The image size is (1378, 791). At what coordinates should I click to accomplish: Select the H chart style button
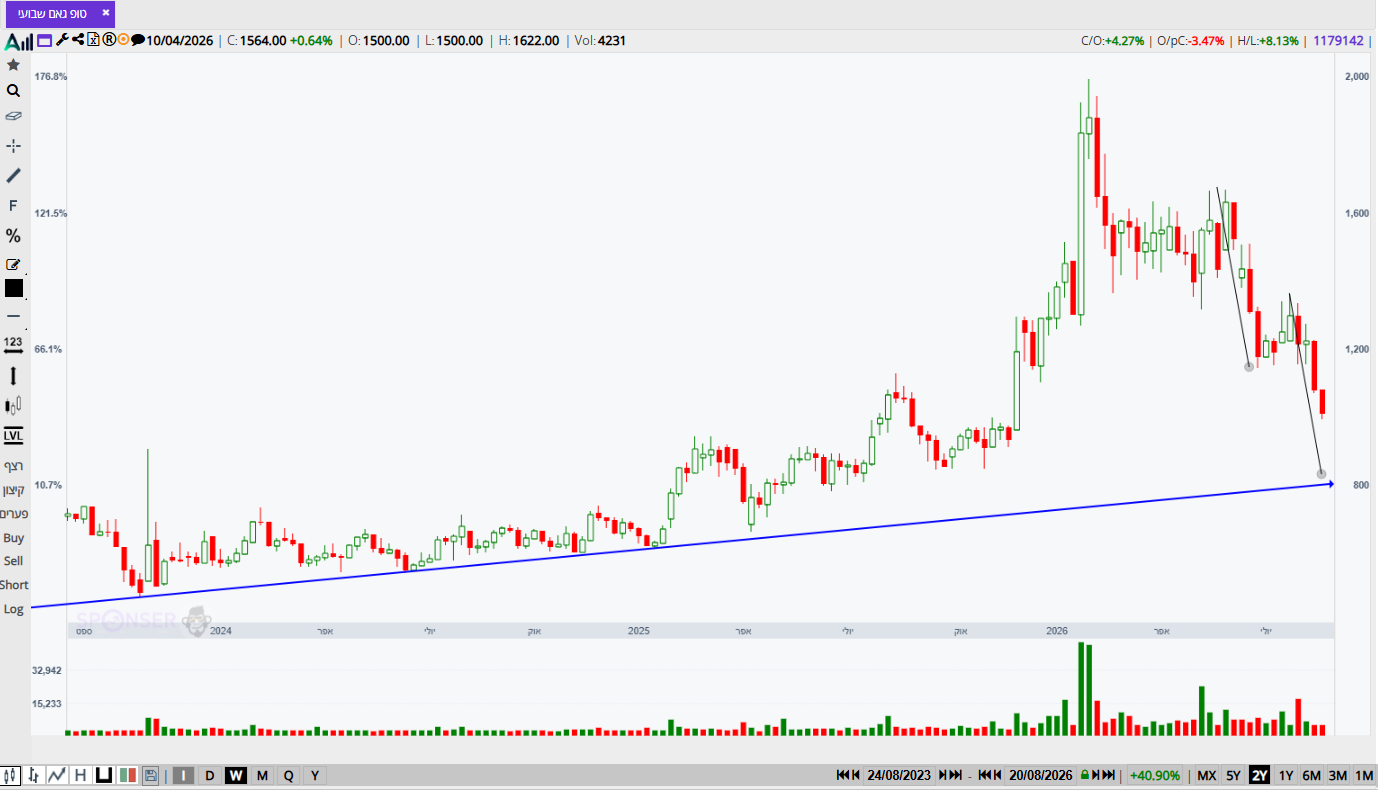pos(80,775)
